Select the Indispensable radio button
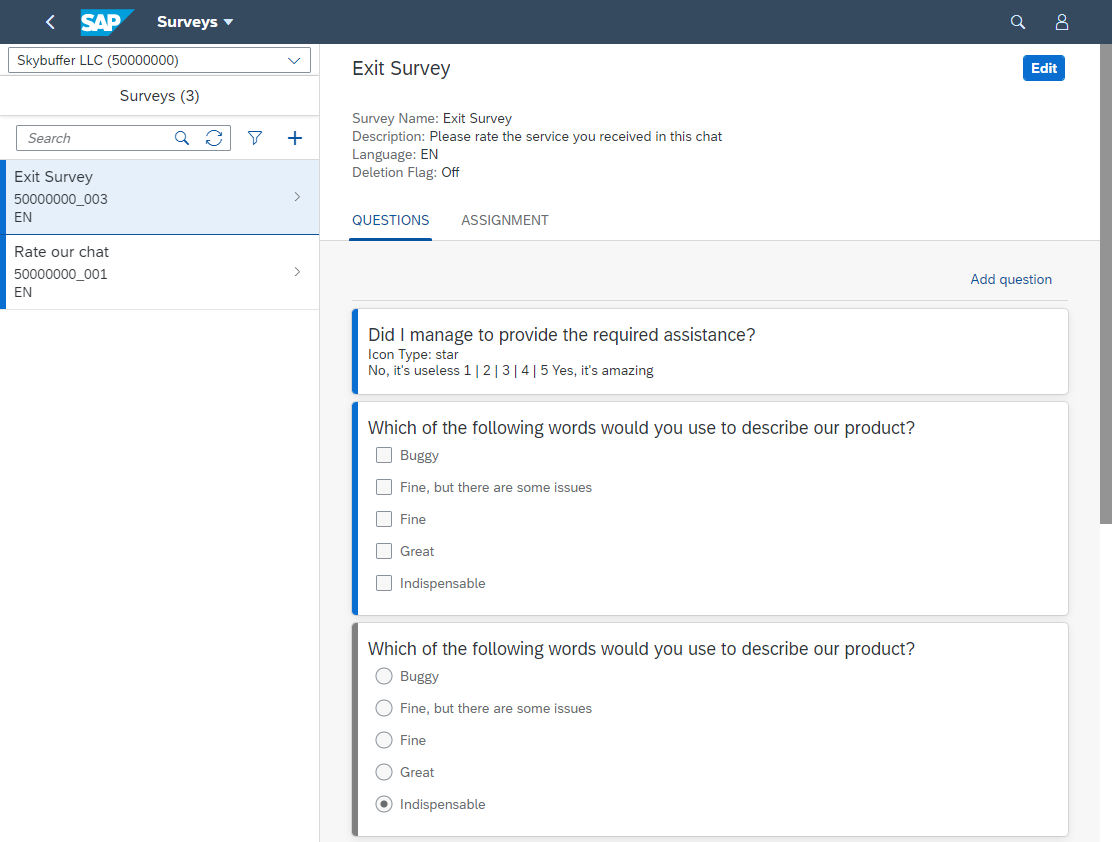 click(x=384, y=804)
